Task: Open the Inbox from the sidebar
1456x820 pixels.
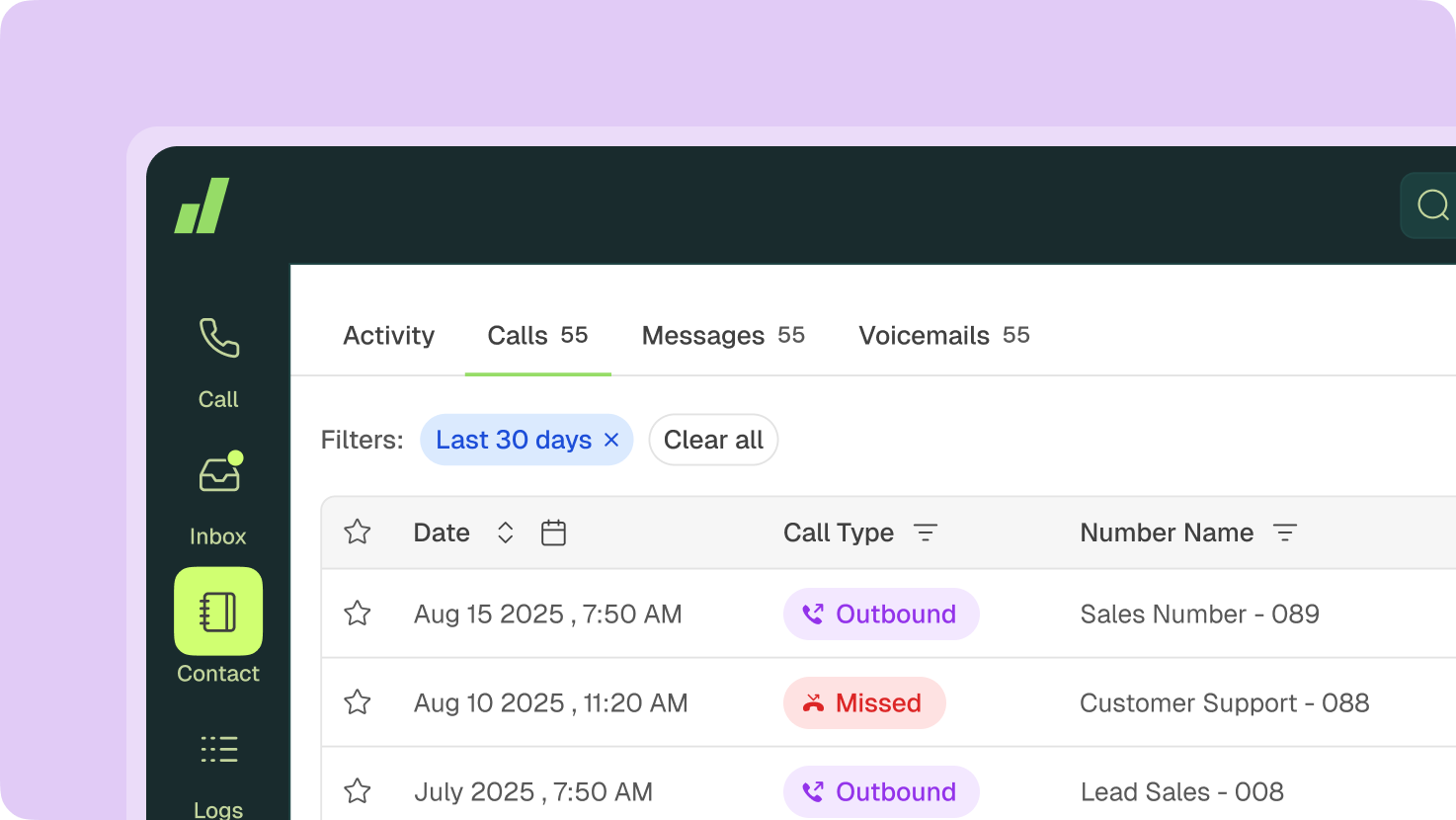Action: (x=218, y=473)
